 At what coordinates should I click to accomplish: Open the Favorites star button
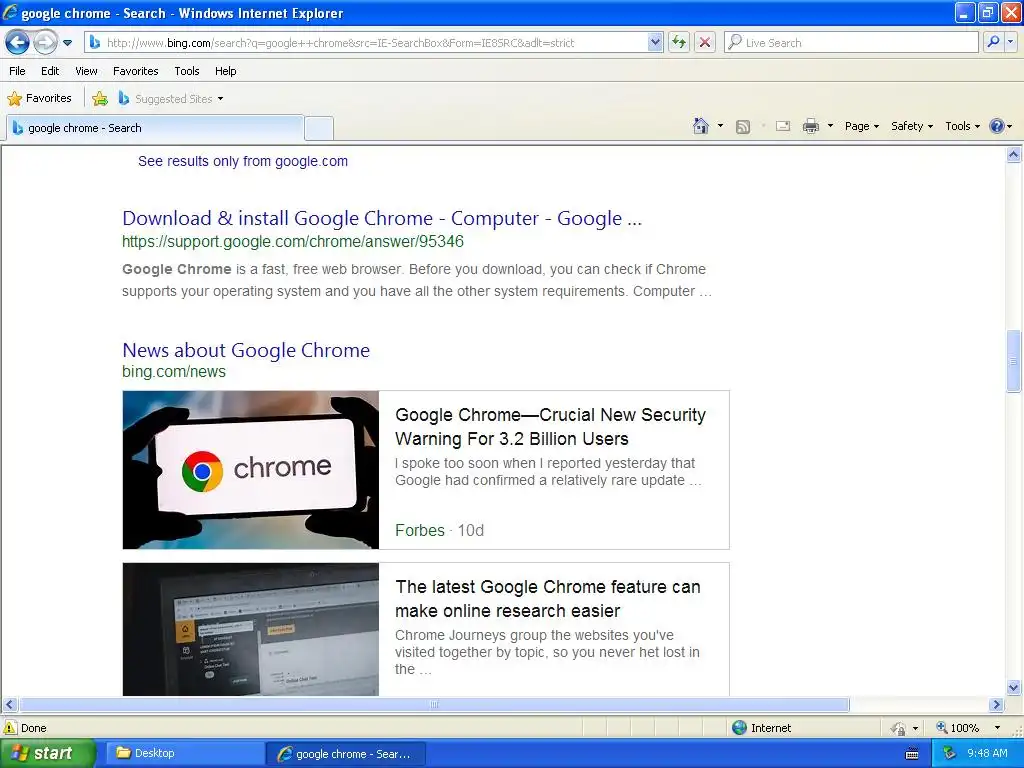tap(40, 99)
